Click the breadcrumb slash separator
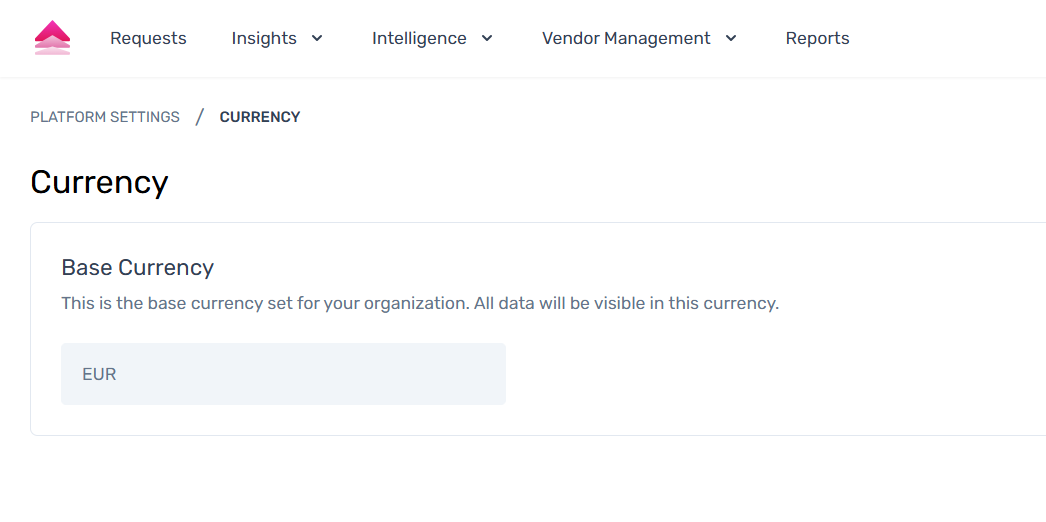Viewport: 1046px width, 522px height. click(199, 117)
